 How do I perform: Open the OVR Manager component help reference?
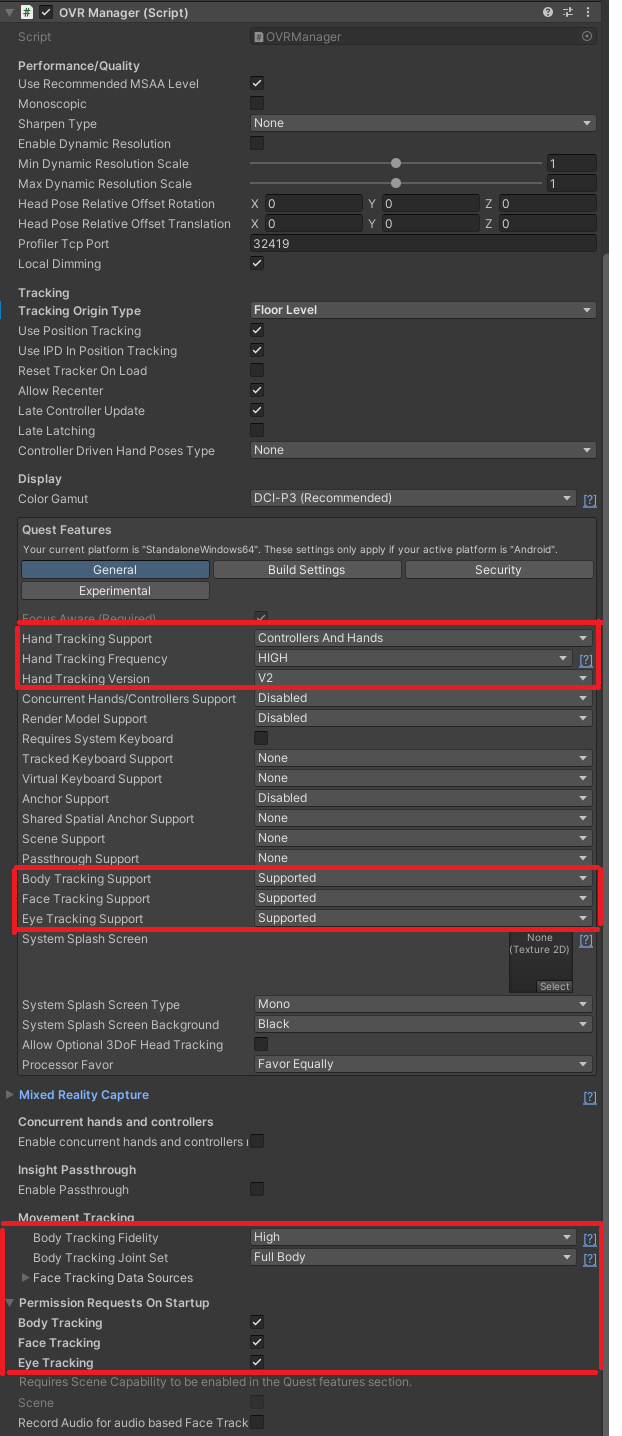[x=548, y=12]
